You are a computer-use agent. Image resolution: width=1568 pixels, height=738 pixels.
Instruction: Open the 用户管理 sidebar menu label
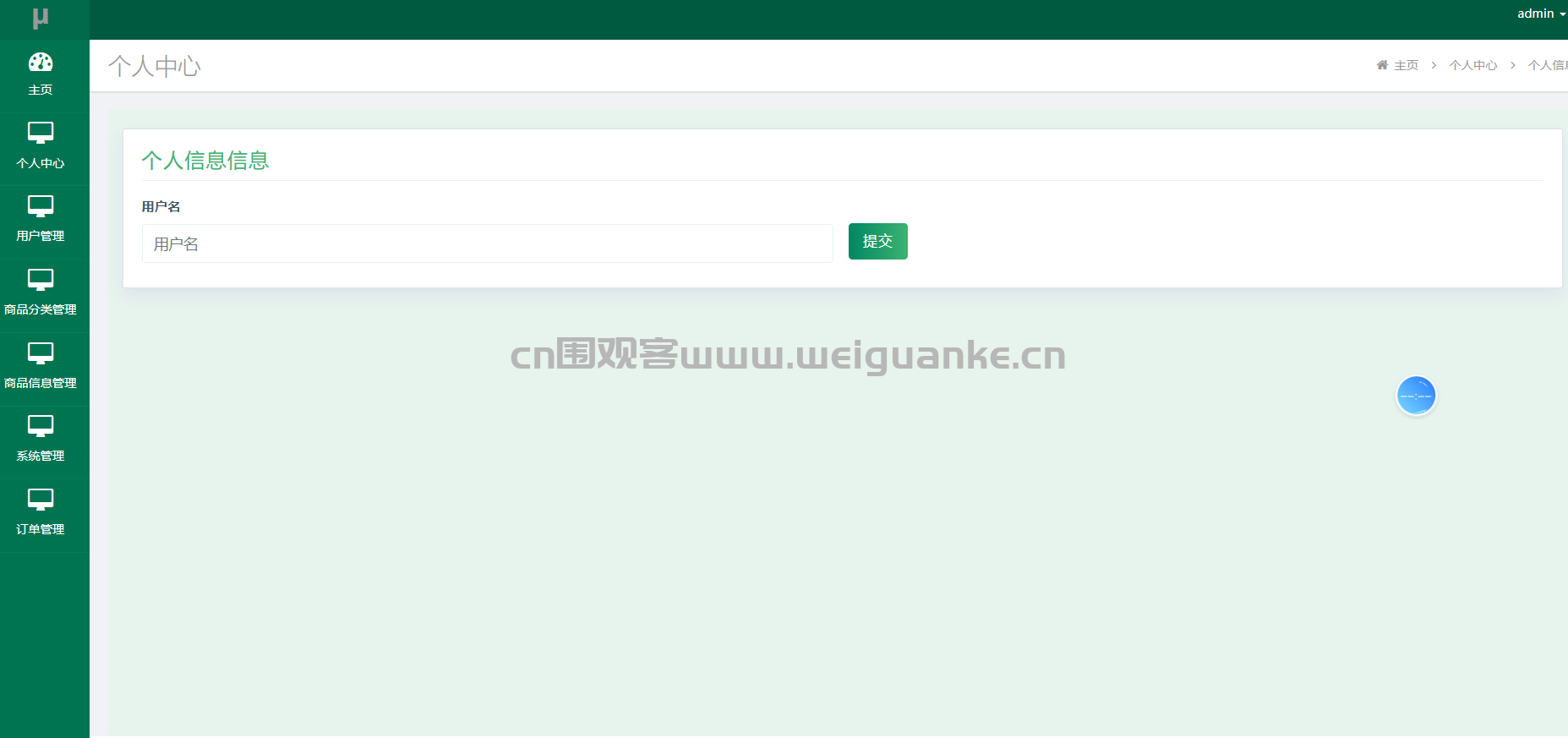click(41, 236)
